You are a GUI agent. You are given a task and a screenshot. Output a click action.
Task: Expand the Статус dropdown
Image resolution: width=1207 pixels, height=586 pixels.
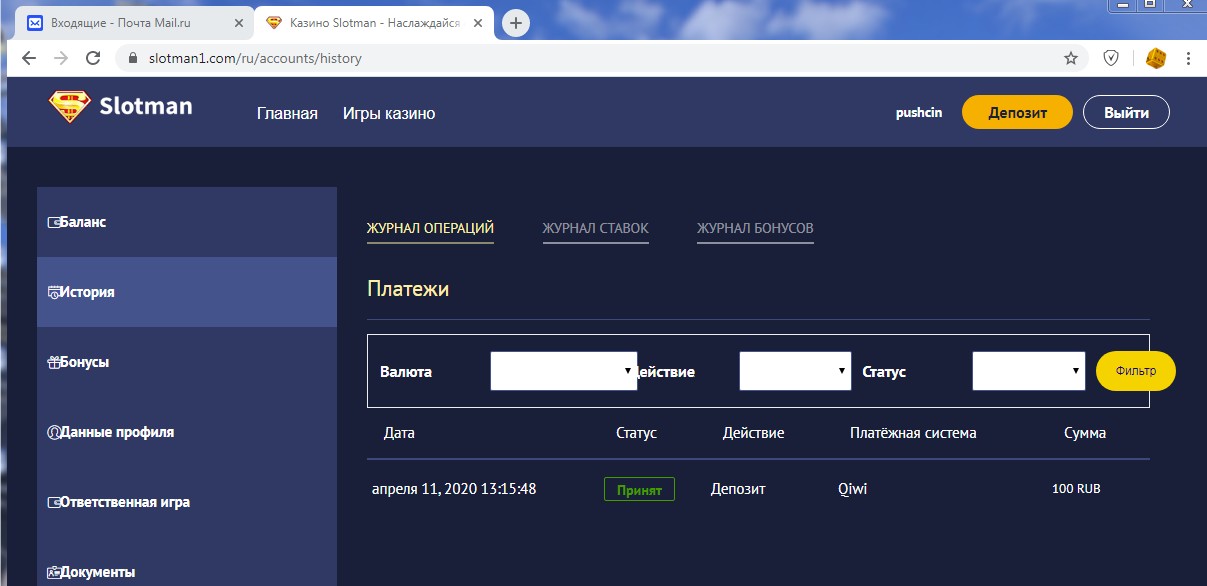(x=1029, y=371)
